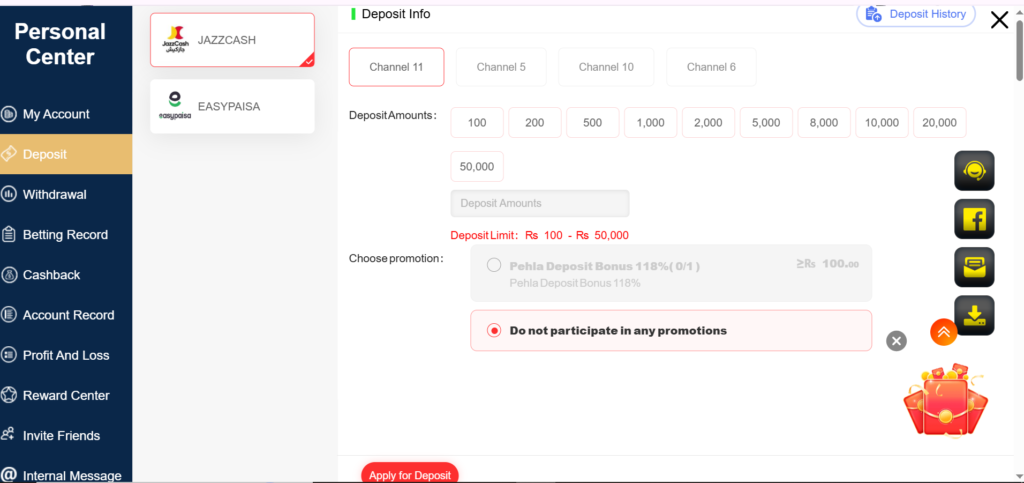Choose the 2,000 deposit amount
The height and width of the screenshot is (483, 1024).
709,123
